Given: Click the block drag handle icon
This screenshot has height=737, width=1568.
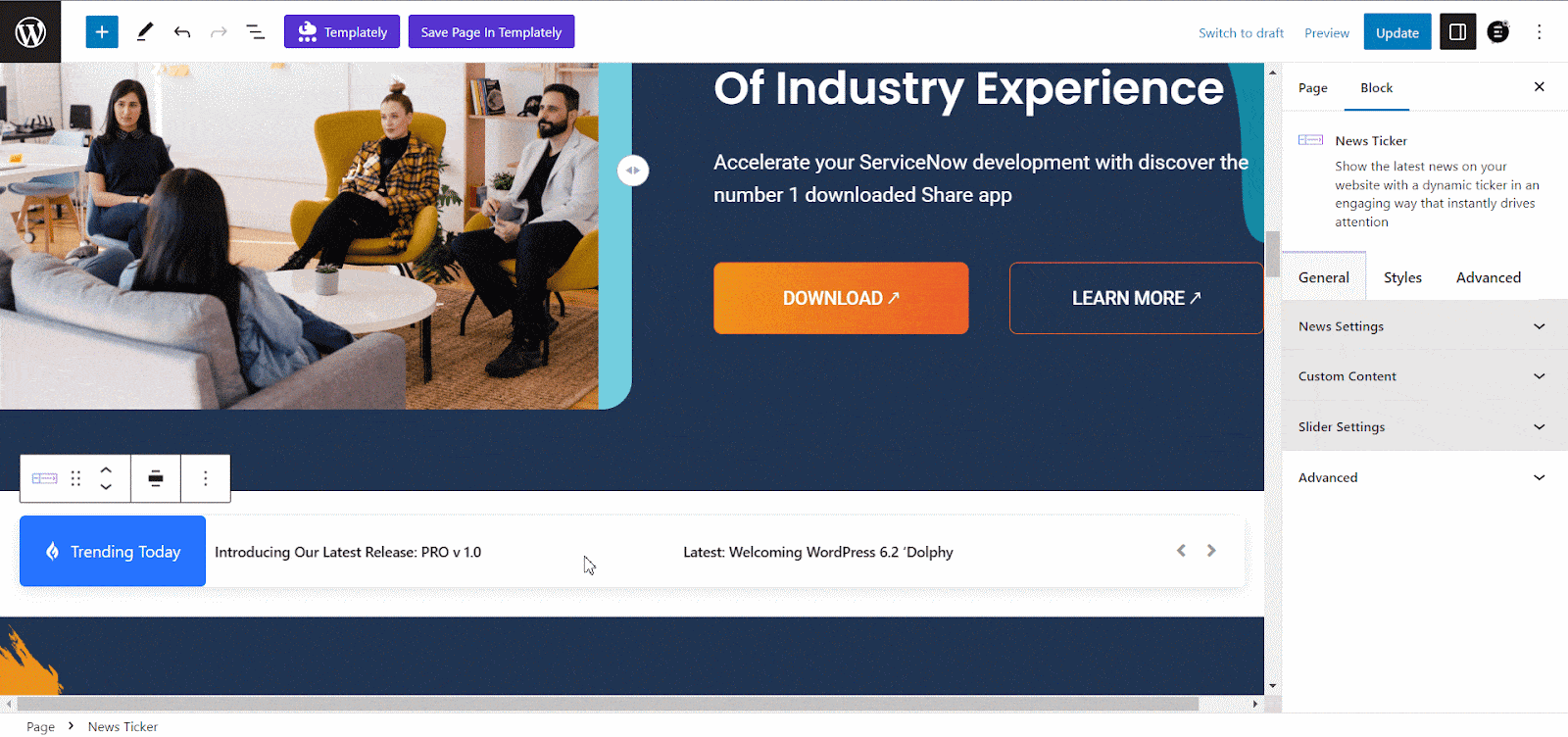Looking at the screenshot, I should click(x=75, y=478).
